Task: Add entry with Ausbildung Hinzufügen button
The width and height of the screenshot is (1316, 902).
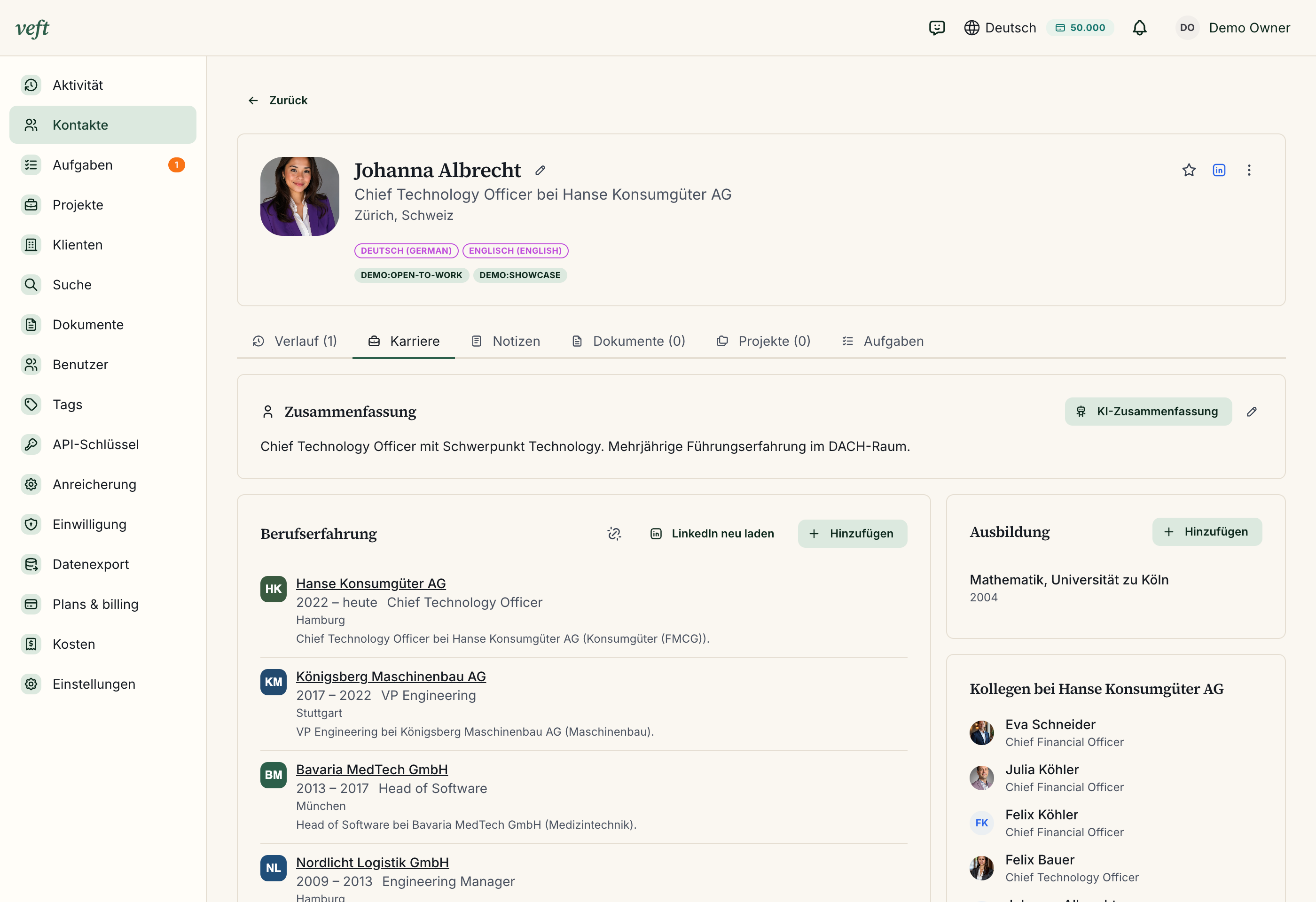Action: click(x=1206, y=532)
